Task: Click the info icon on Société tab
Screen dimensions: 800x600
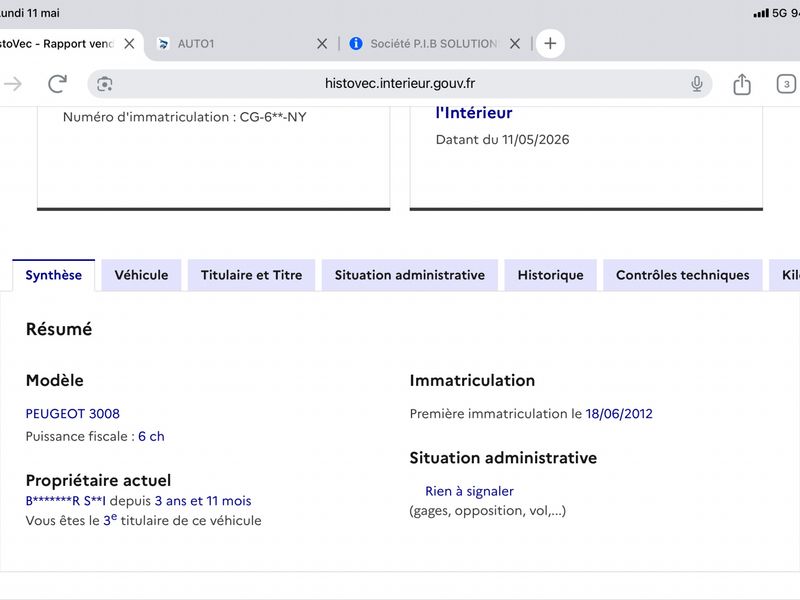Action: [x=356, y=43]
